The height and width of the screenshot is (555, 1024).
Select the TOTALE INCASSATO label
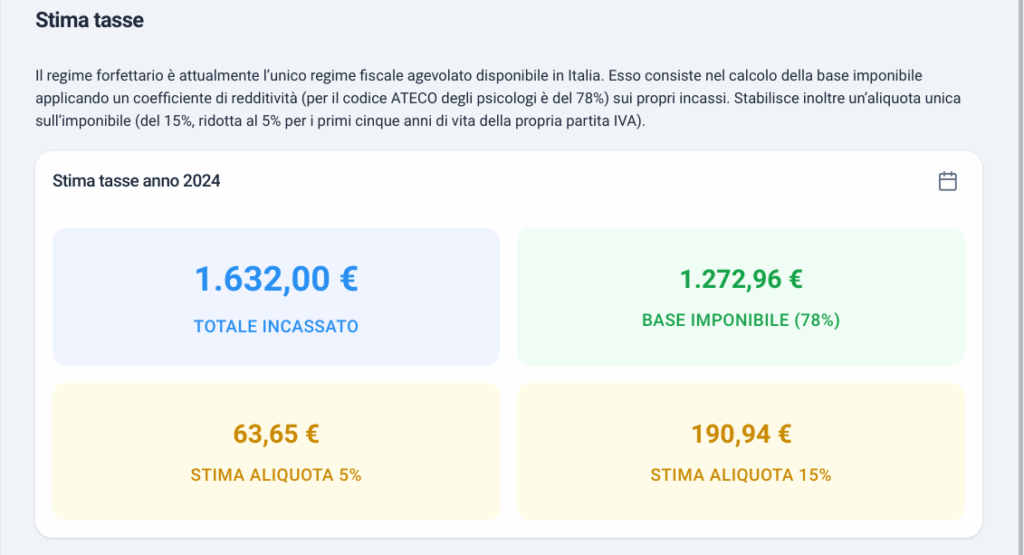[276, 326]
